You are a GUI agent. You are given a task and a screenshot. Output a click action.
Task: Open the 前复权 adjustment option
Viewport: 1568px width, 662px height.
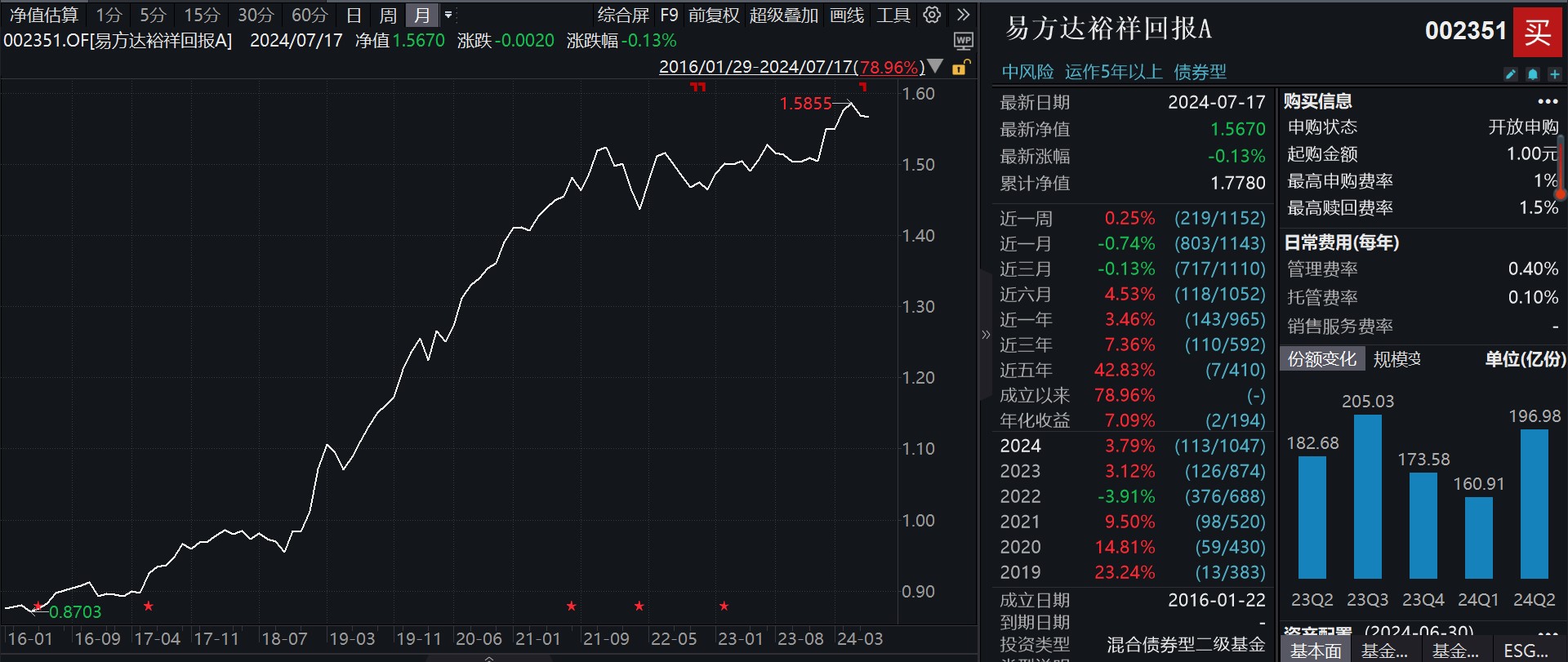pyautogui.click(x=714, y=15)
